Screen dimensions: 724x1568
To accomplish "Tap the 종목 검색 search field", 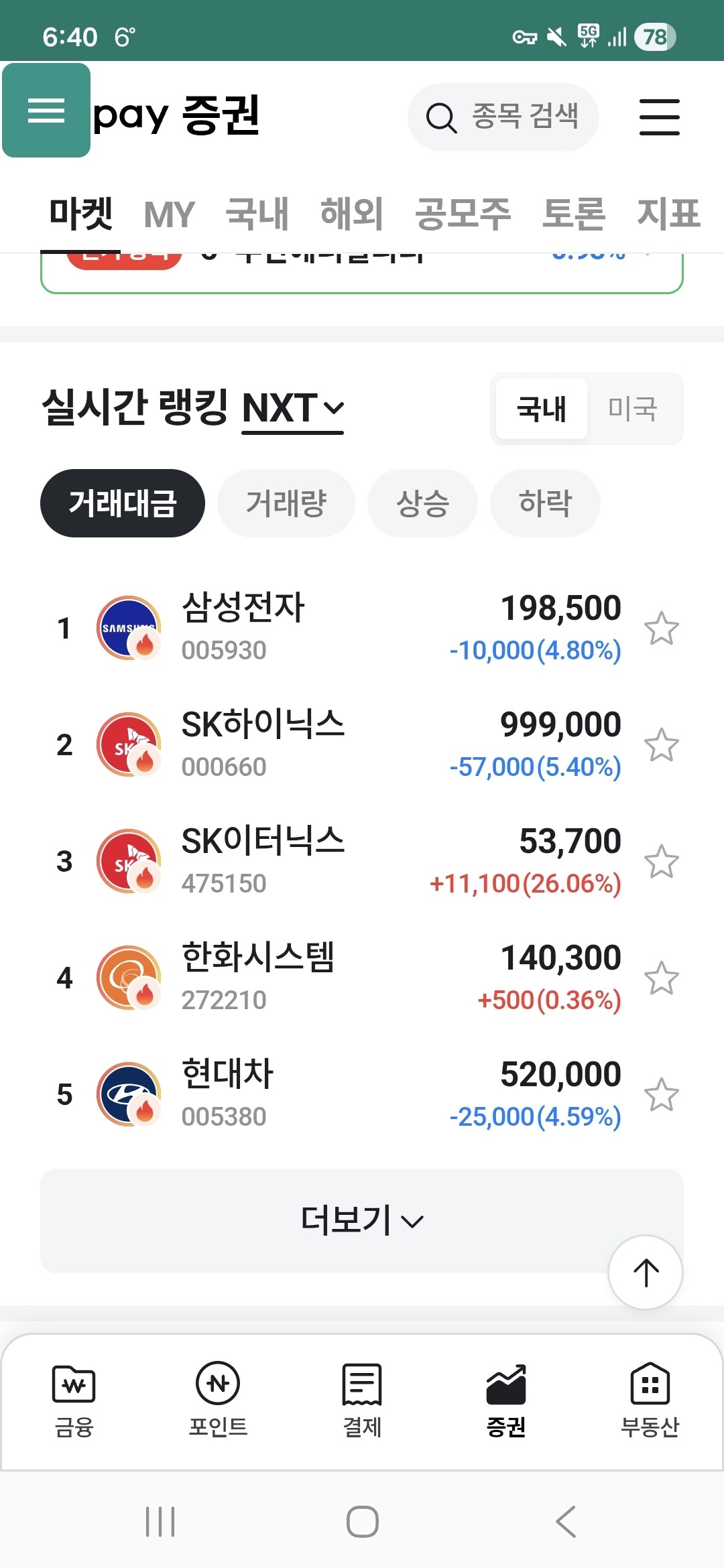I will pyautogui.click(x=503, y=117).
